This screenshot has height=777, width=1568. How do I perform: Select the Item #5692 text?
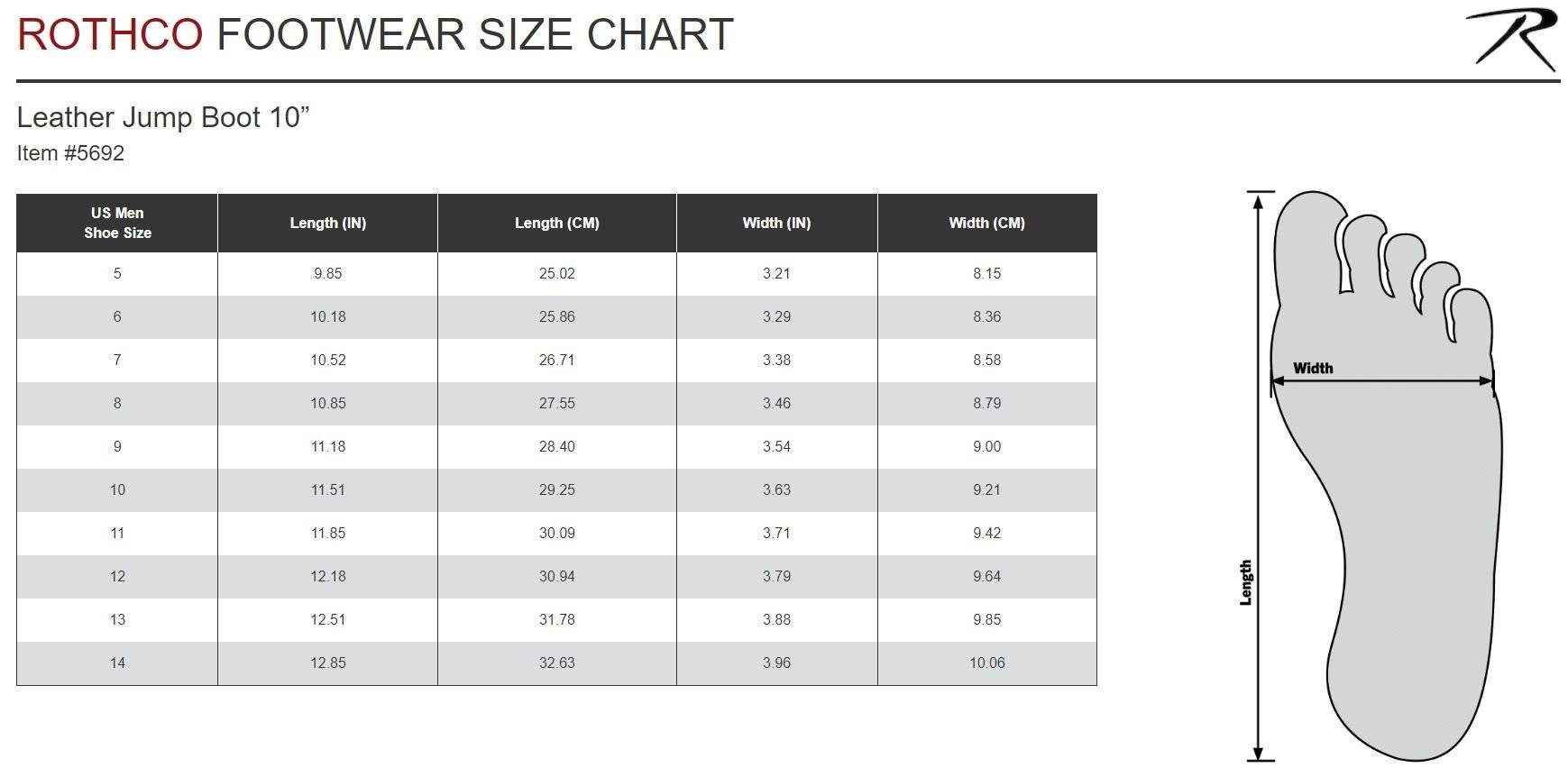point(70,153)
